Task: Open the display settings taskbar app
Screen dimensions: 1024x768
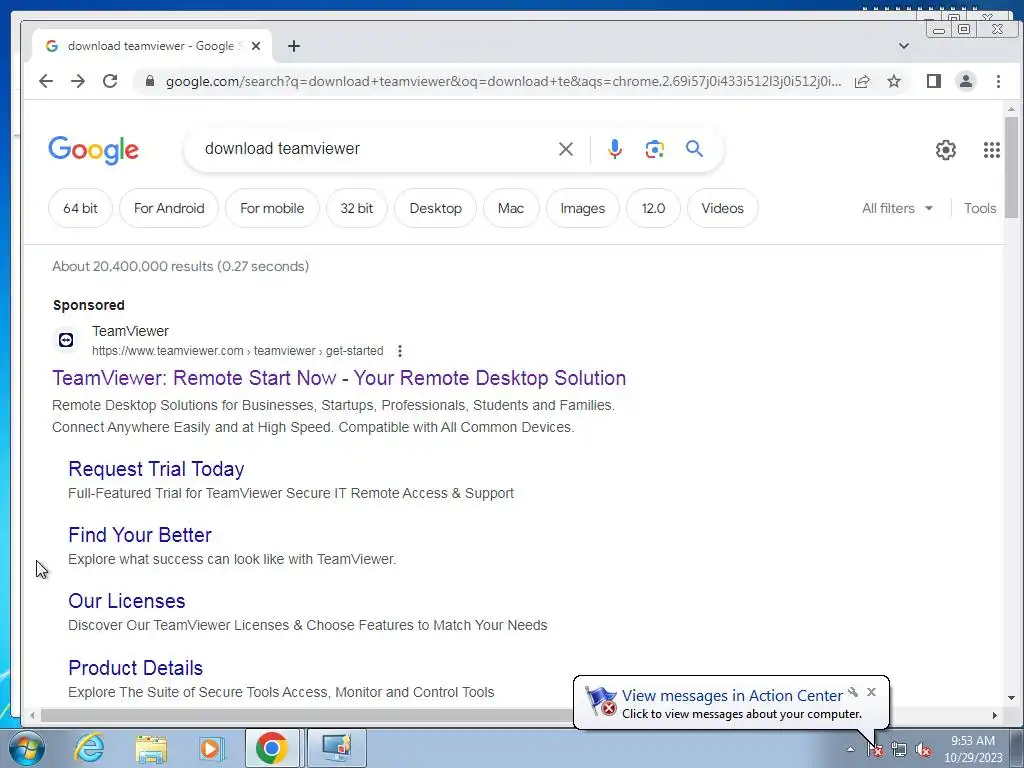Action: (x=337, y=748)
